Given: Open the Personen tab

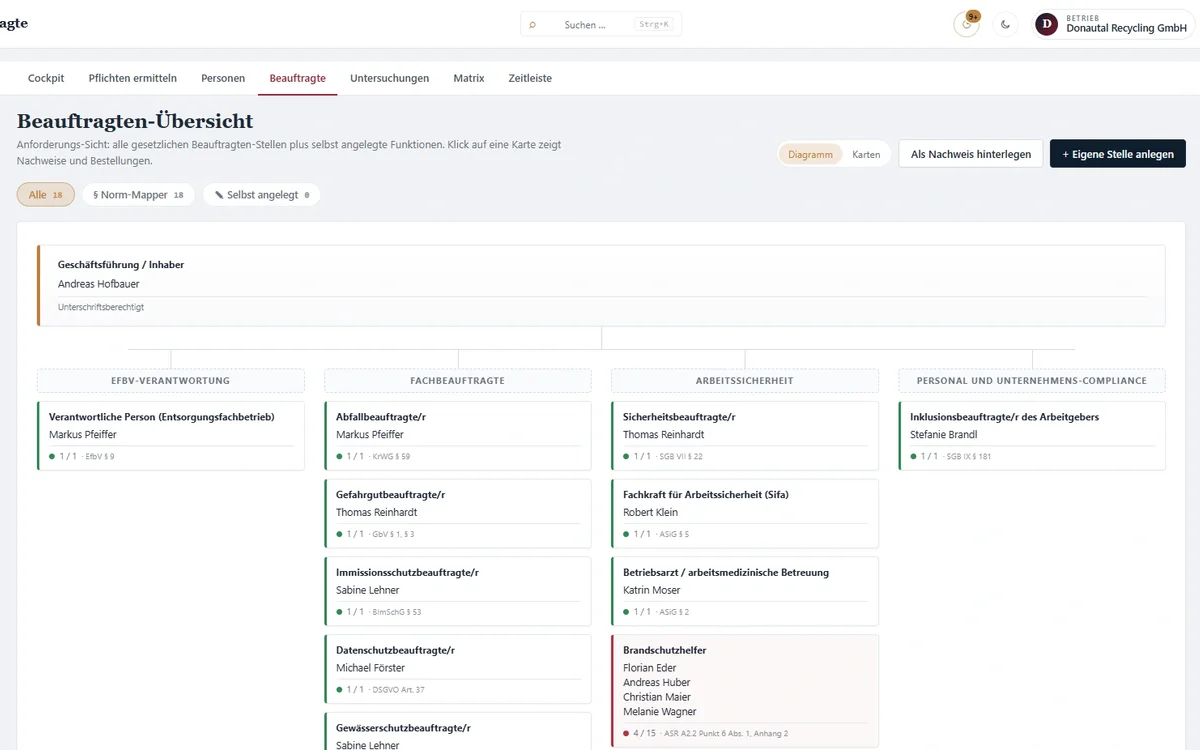Looking at the screenshot, I should point(223,78).
